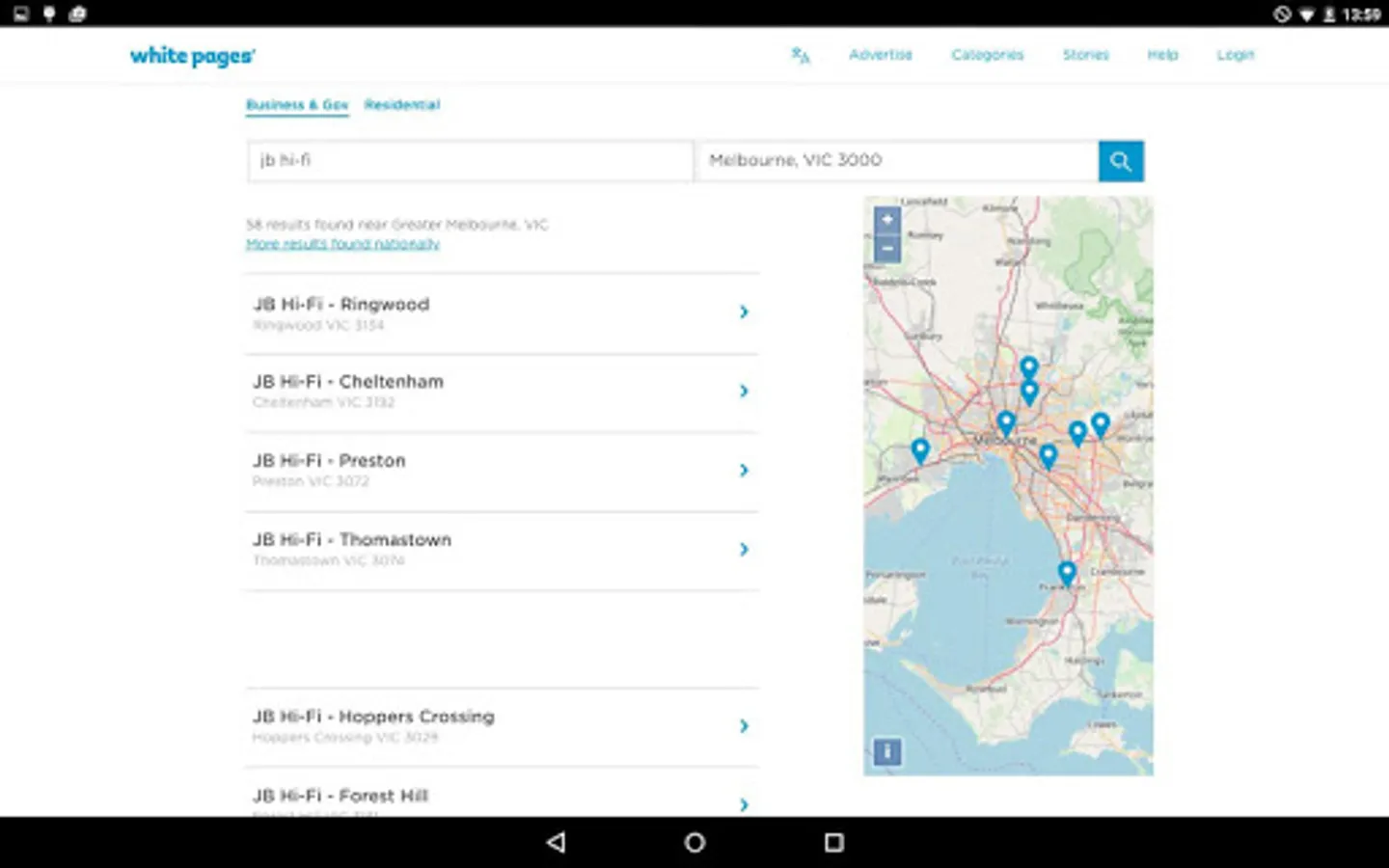Open the Thomastown result chevron

(744, 549)
